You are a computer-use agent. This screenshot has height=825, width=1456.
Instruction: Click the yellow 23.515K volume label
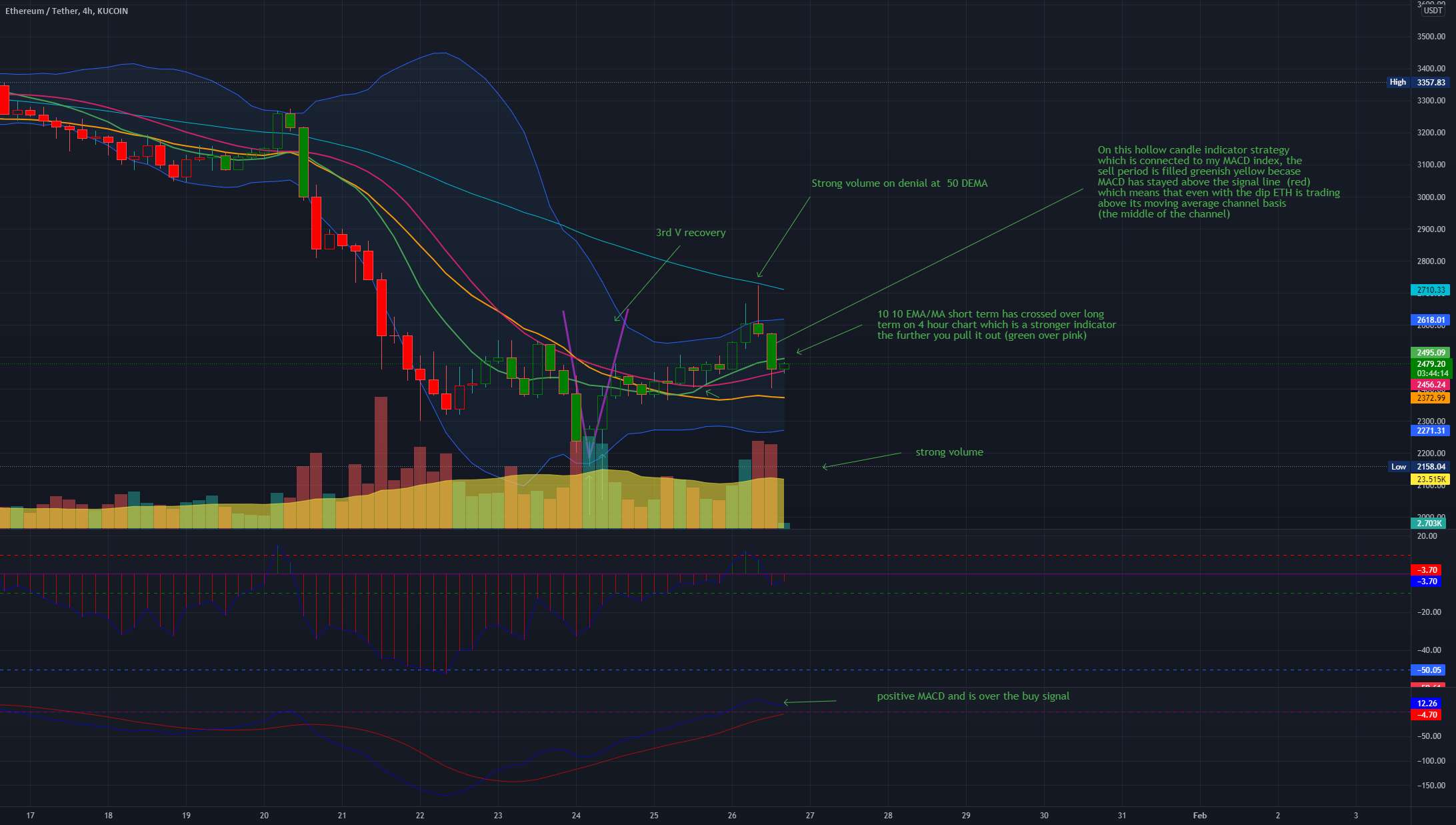tap(1431, 480)
